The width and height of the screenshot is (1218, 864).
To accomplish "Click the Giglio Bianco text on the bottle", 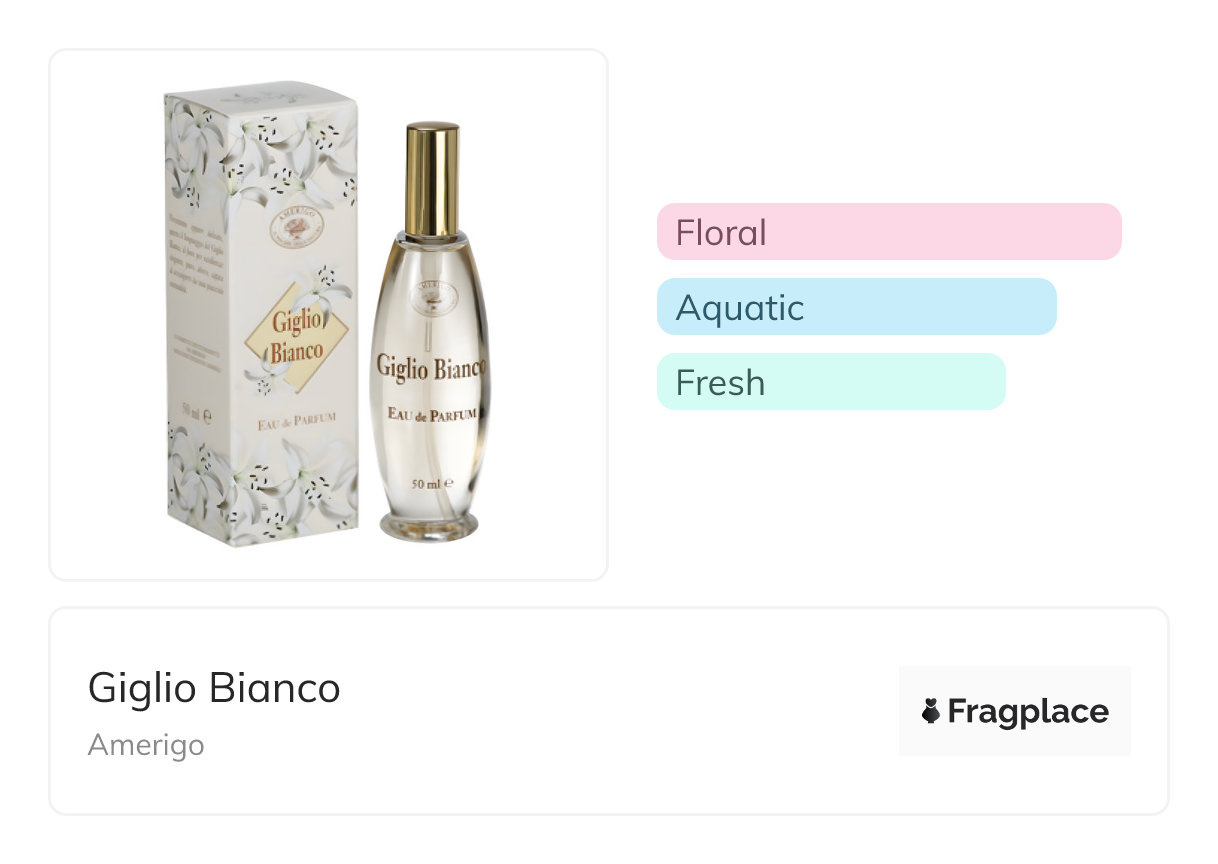I will [430, 366].
